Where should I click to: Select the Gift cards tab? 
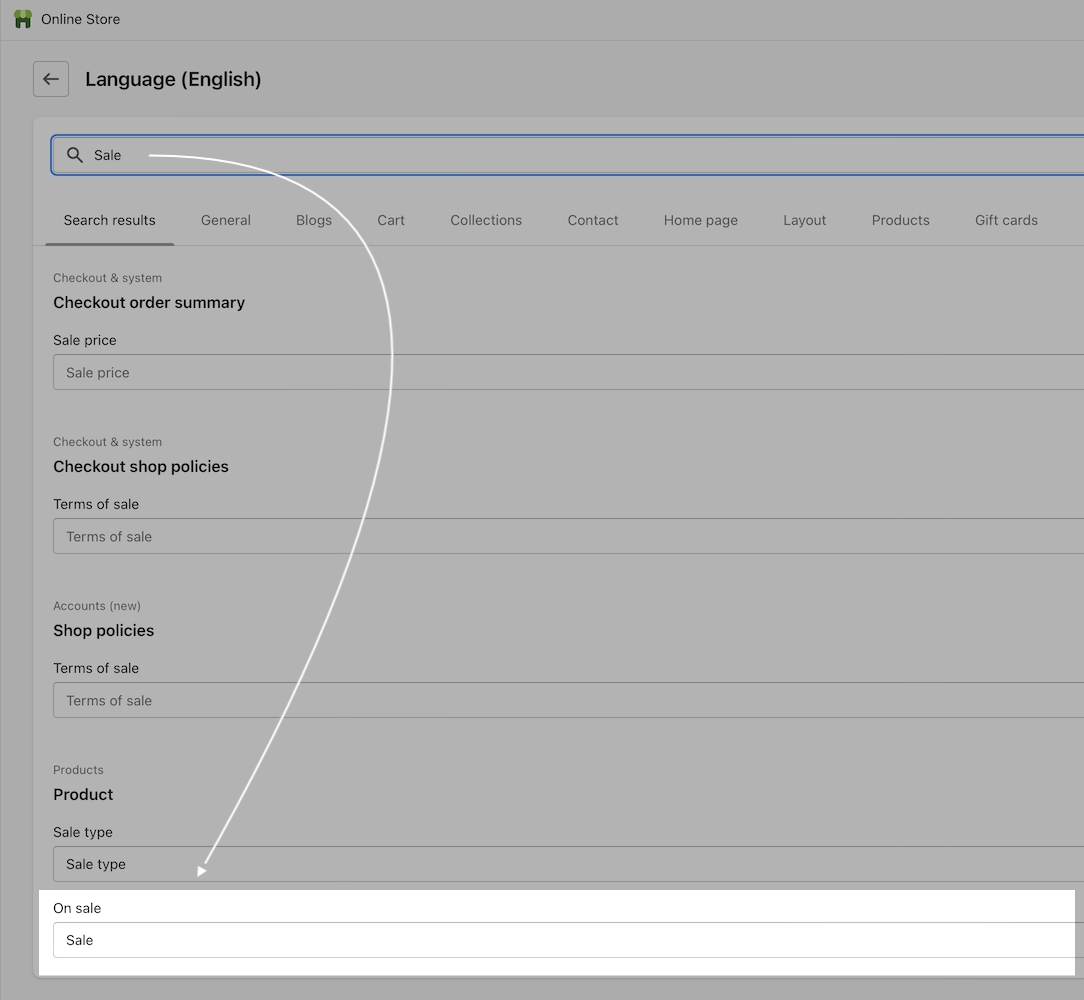click(1006, 220)
